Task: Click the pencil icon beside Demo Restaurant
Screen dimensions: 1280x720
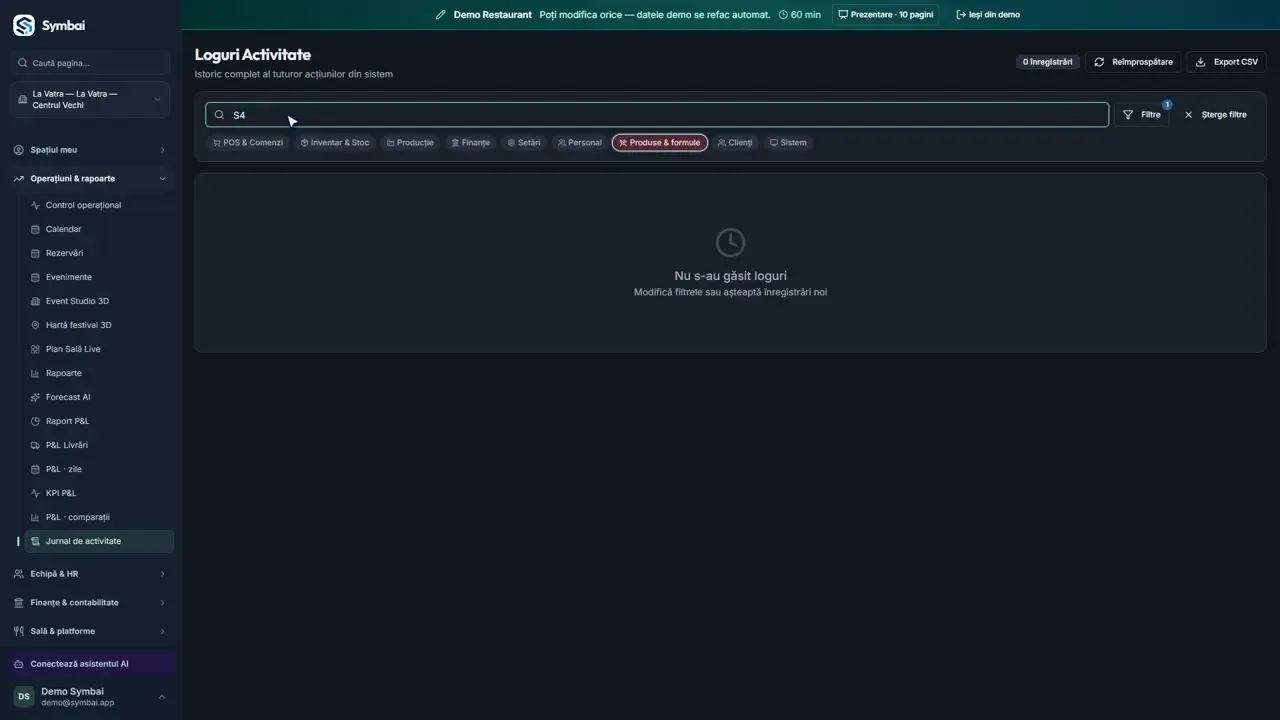Action: point(441,15)
